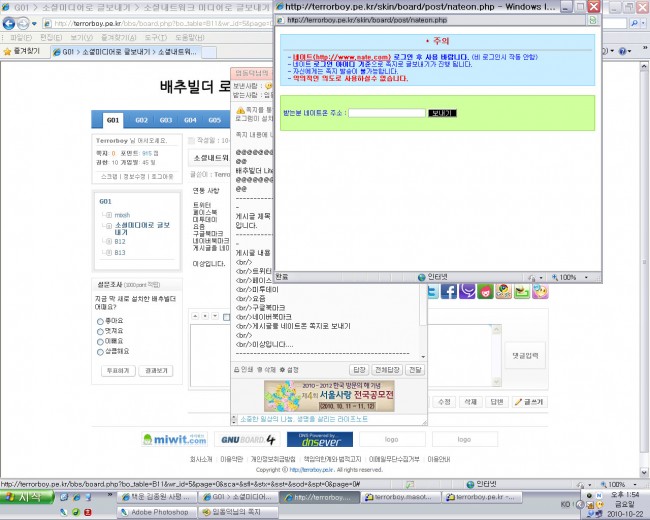The image size is (650, 520).
Task: Toggle the checkbox above the comment box
Action: click(x=226, y=317)
